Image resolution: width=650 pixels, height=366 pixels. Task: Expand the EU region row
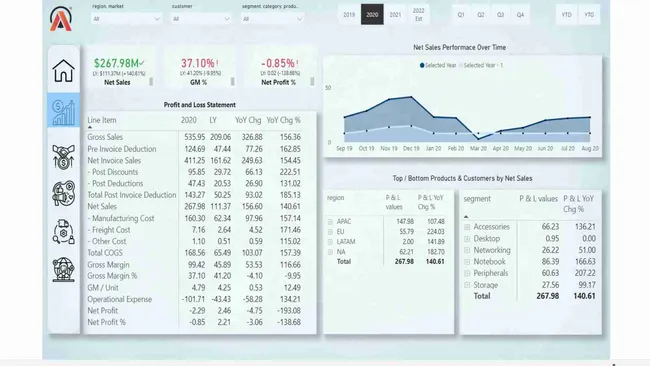click(x=330, y=232)
